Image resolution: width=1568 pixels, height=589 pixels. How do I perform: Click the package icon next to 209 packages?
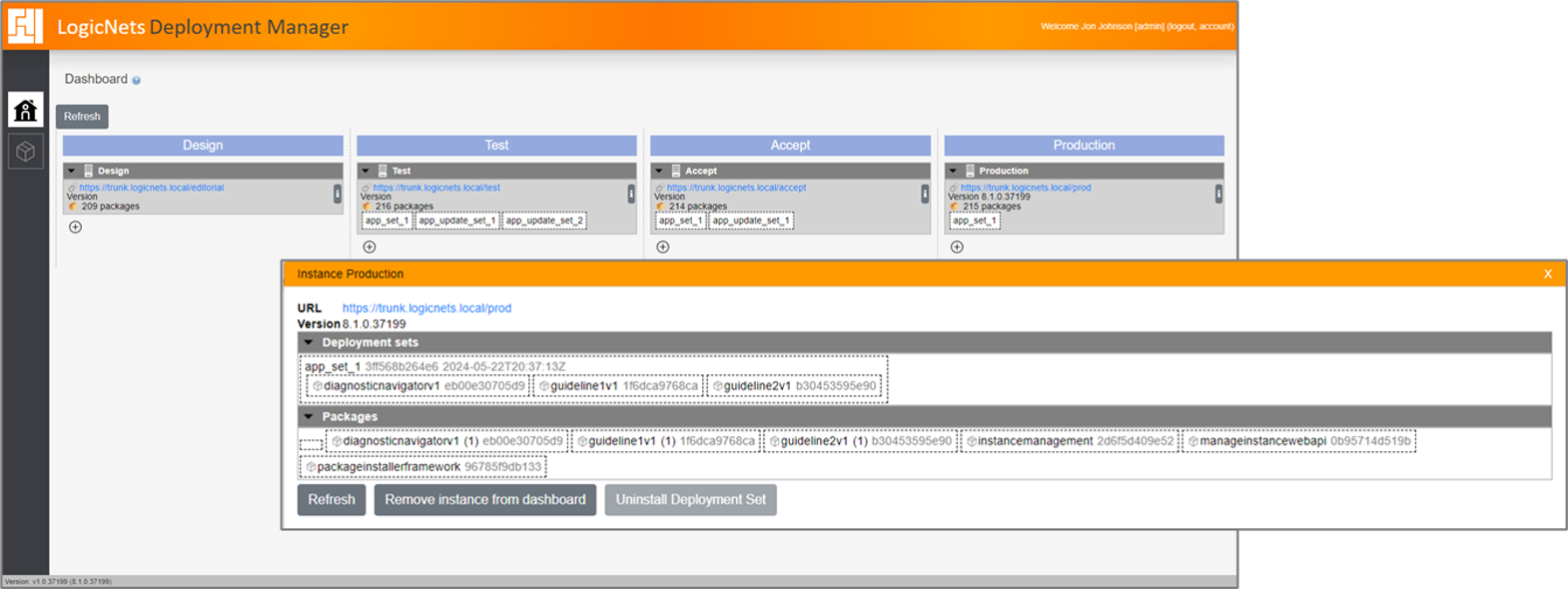[74, 207]
